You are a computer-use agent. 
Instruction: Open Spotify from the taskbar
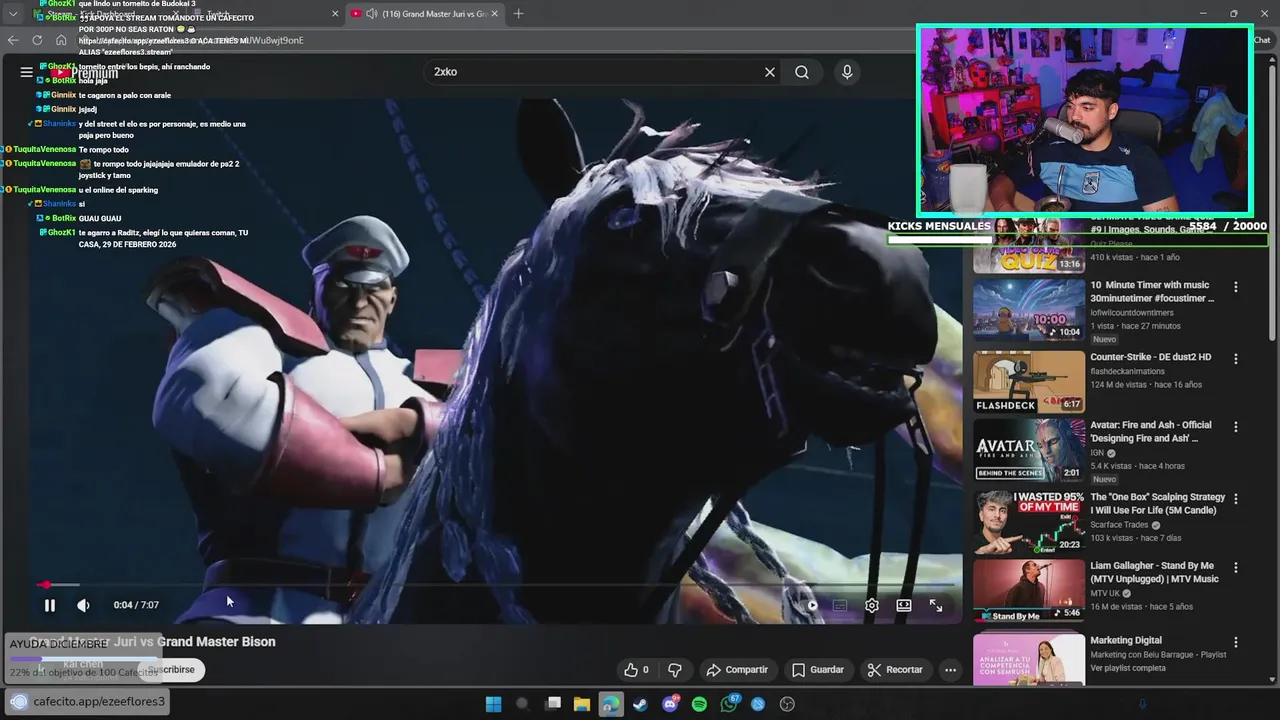pos(699,704)
